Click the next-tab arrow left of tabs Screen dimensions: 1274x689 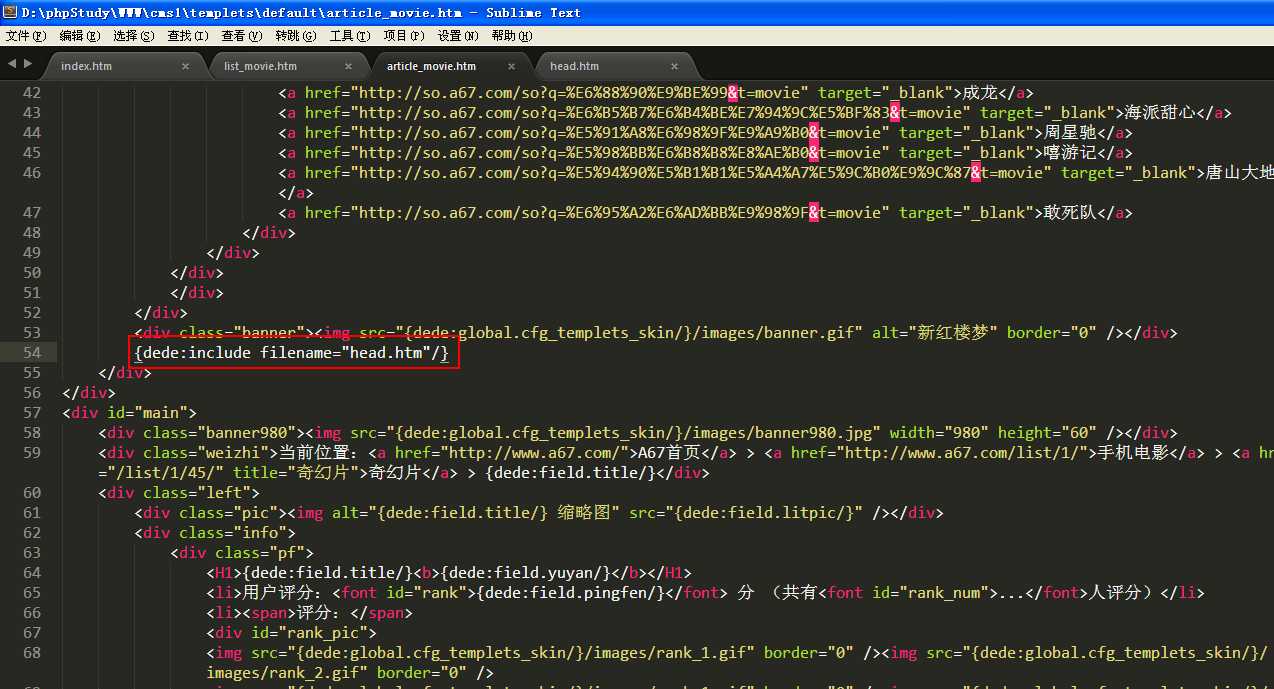(x=27, y=63)
